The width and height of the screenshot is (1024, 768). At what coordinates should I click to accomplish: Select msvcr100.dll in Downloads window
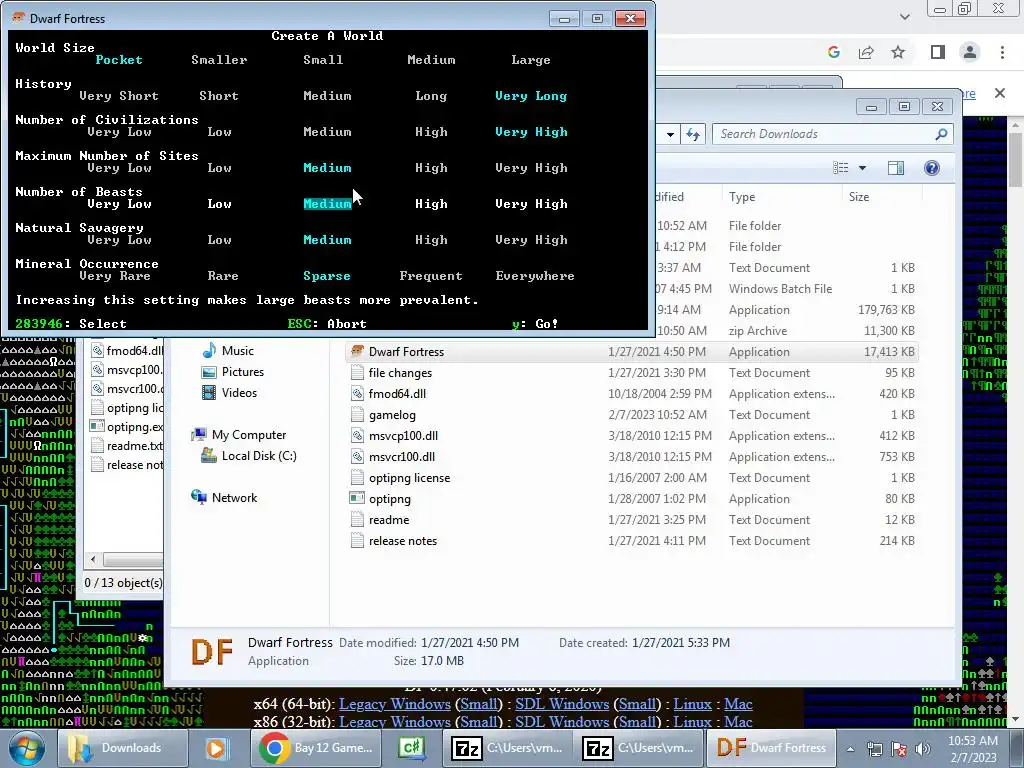(631, 456)
